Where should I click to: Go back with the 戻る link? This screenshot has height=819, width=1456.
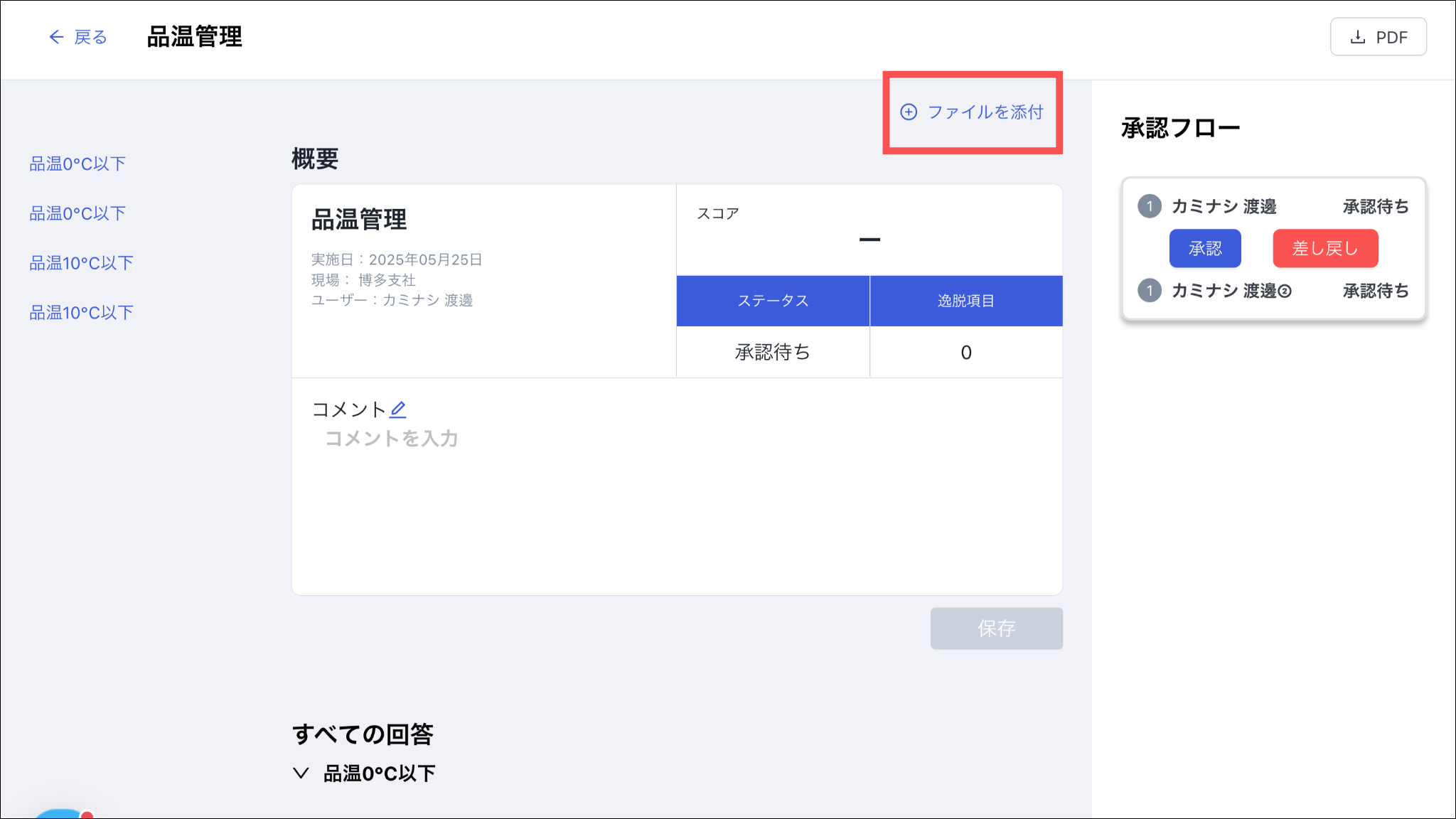click(x=90, y=37)
